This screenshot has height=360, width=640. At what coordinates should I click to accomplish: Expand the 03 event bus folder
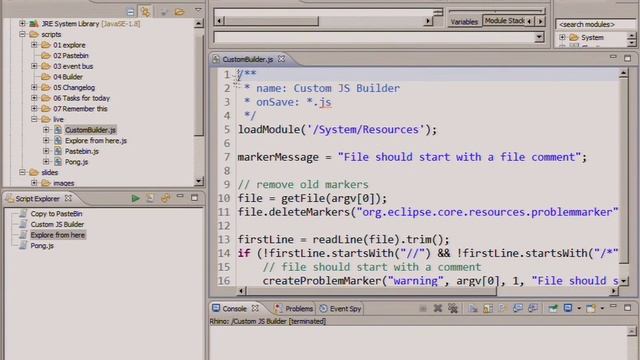pyautogui.click(x=34, y=66)
